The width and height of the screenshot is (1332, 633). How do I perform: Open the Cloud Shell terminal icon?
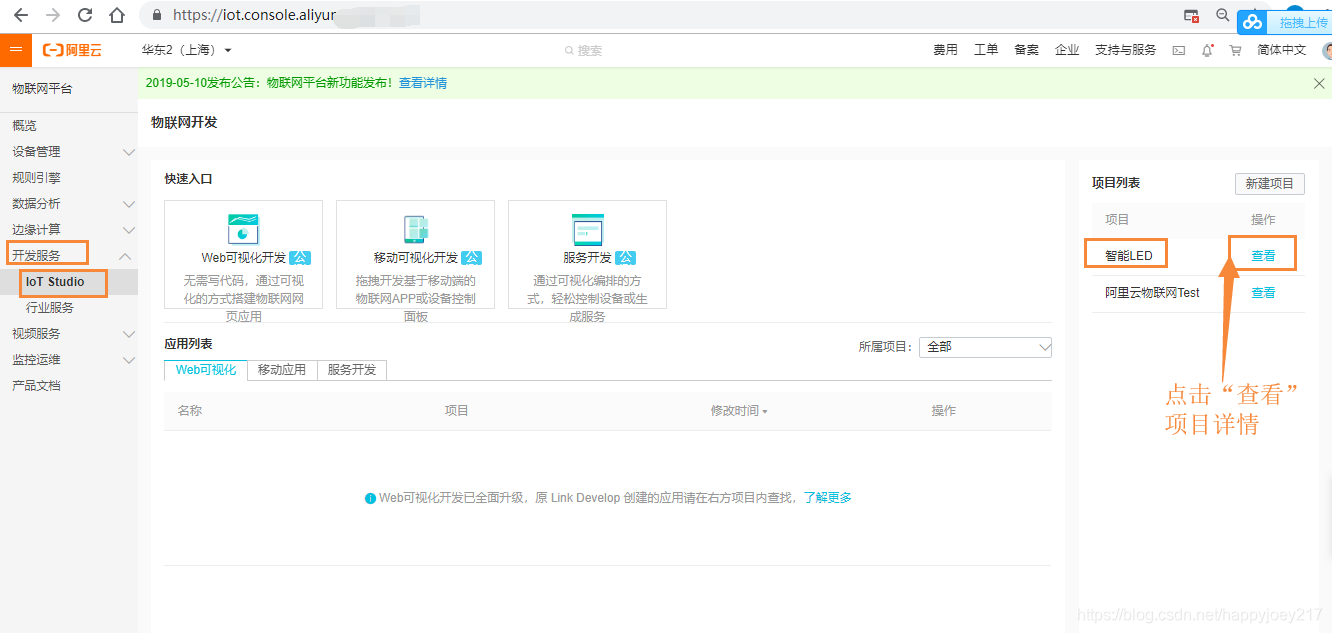pyautogui.click(x=1179, y=50)
